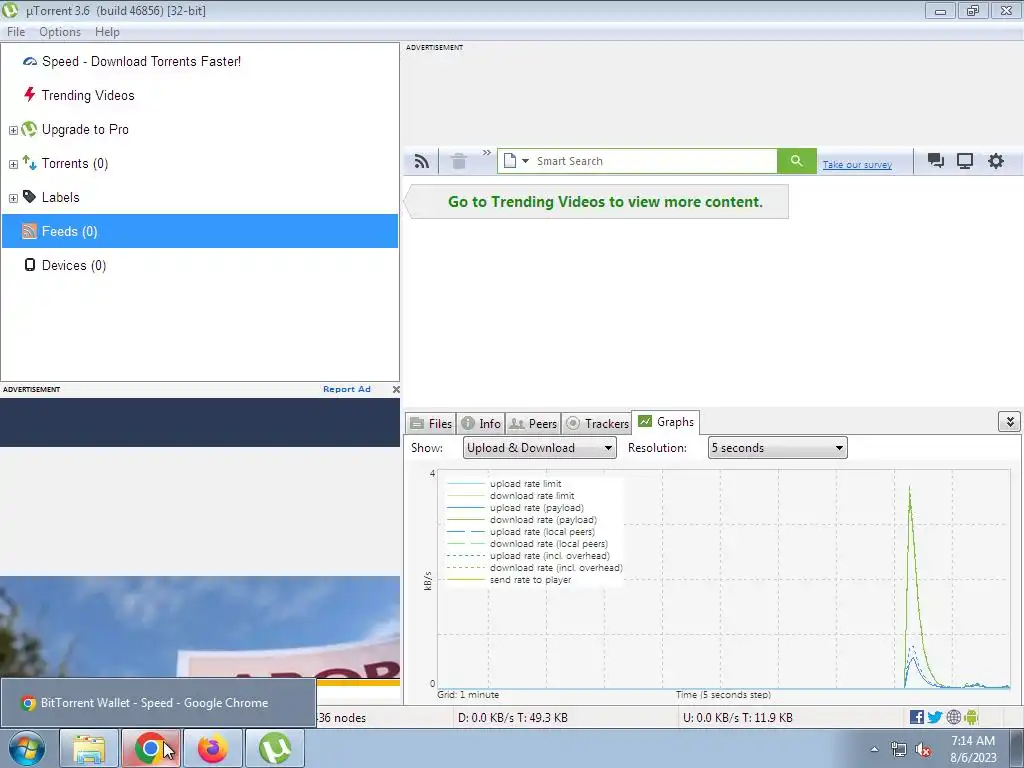Open preferences with the gear icon

click(995, 161)
